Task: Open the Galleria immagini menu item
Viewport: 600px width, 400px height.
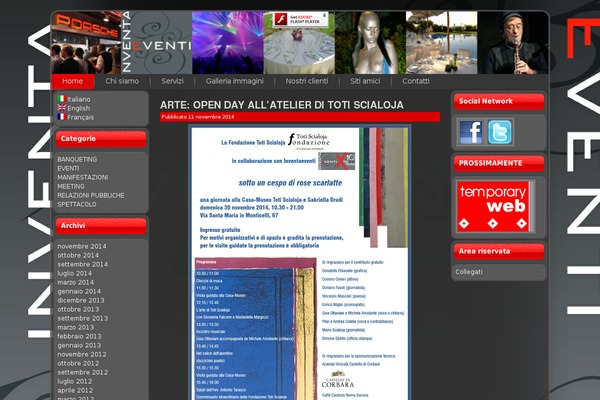Action: click(235, 81)
